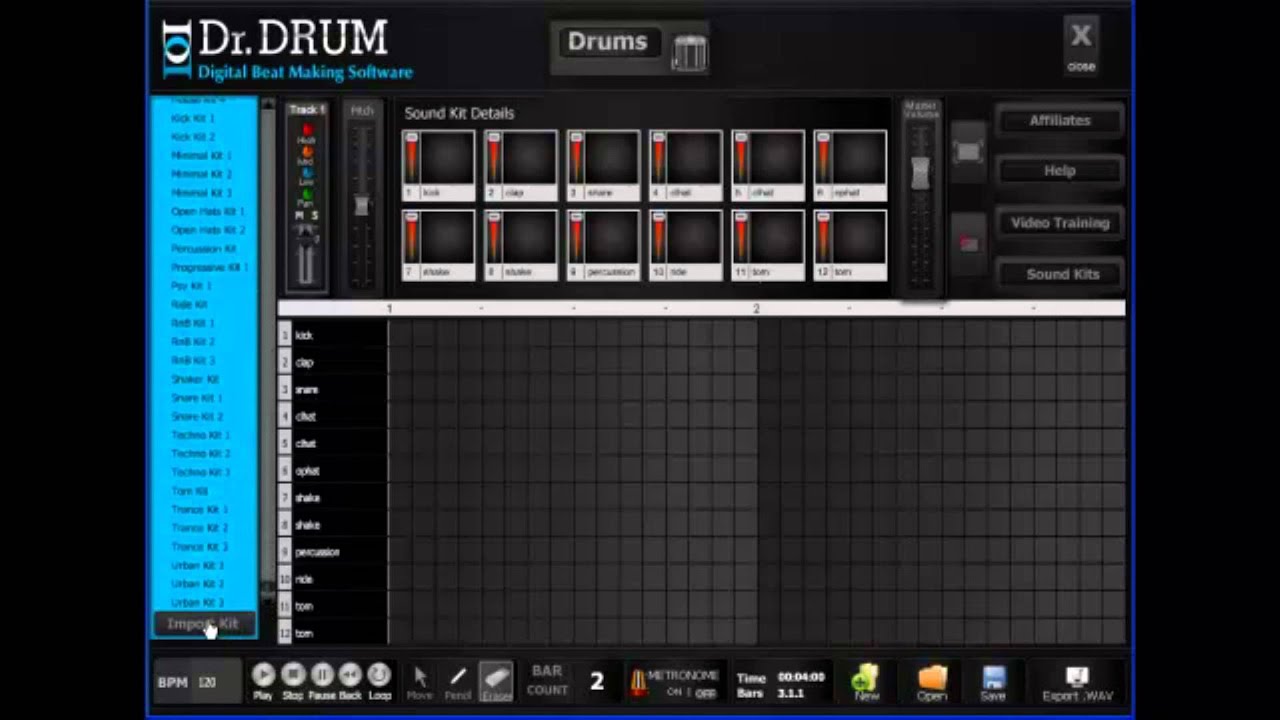1280x720 pixels.
Task: Select Tom Kit in list
Action: point(190,491)
